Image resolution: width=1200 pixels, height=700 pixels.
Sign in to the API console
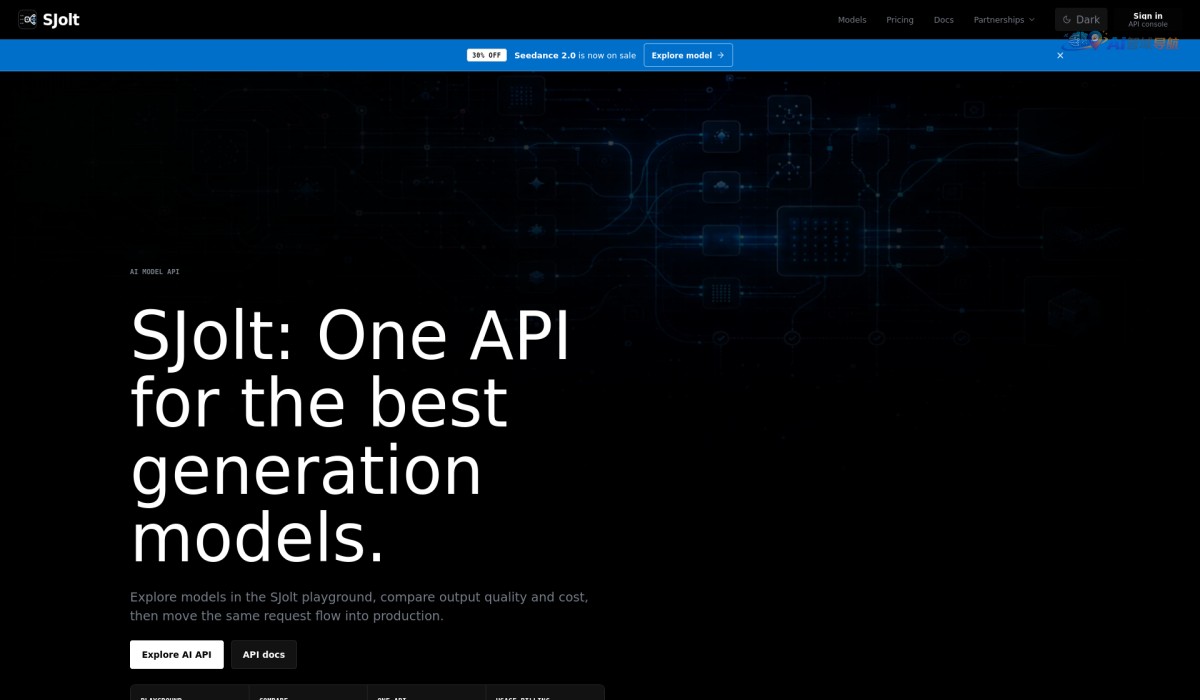[x=1148, y=19]
